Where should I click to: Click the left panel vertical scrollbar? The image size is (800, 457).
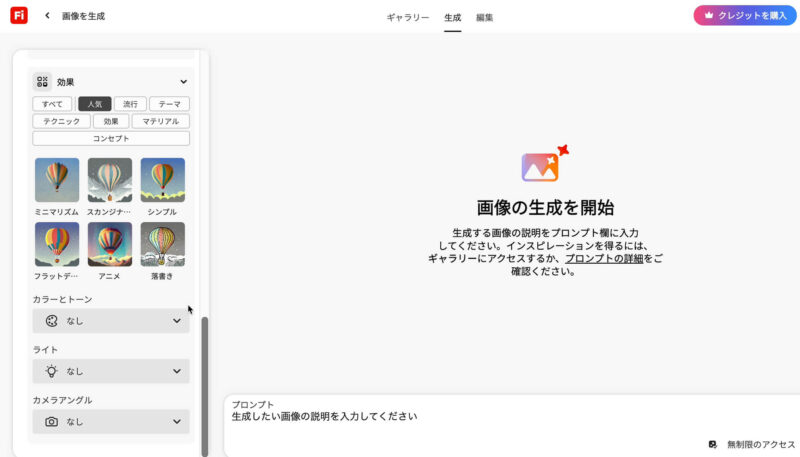coord(205,386)
